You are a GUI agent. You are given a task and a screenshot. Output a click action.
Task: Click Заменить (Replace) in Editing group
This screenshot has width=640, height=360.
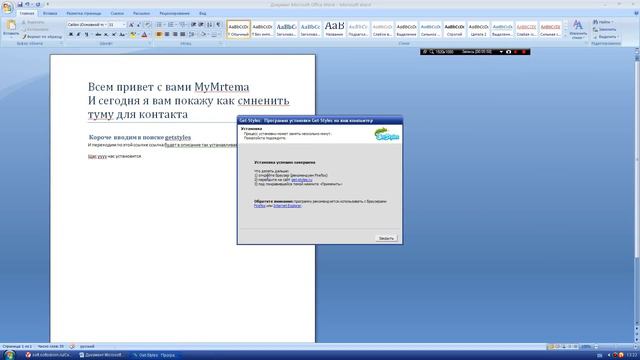tap(604, 29)
